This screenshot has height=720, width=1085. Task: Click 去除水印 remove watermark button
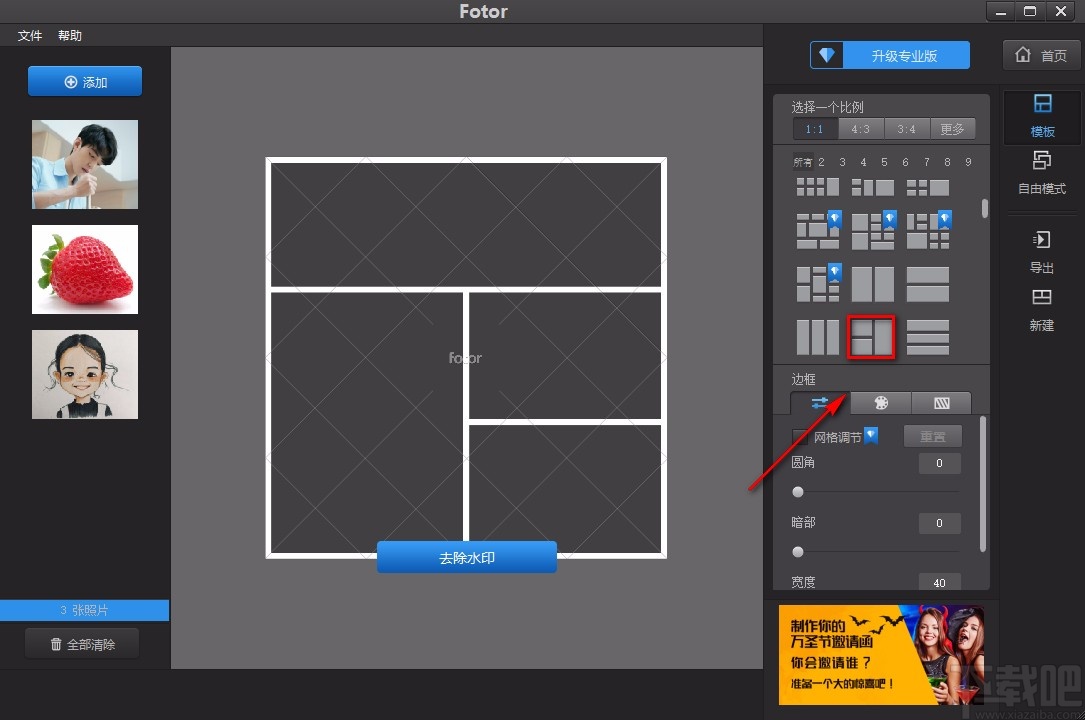point(467,557)
